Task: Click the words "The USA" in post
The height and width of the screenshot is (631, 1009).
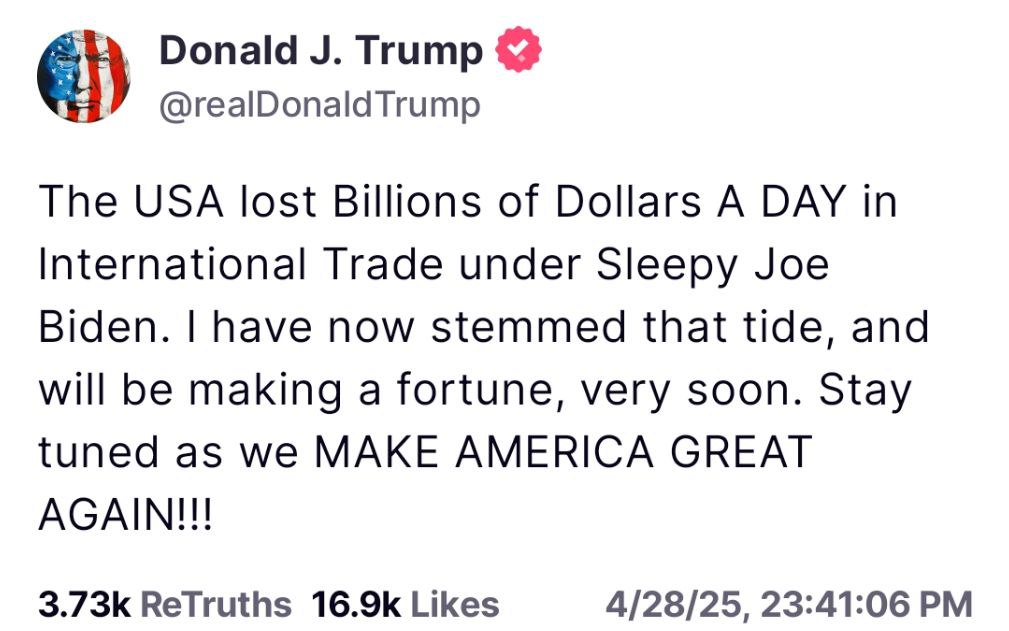Action: 131,201
